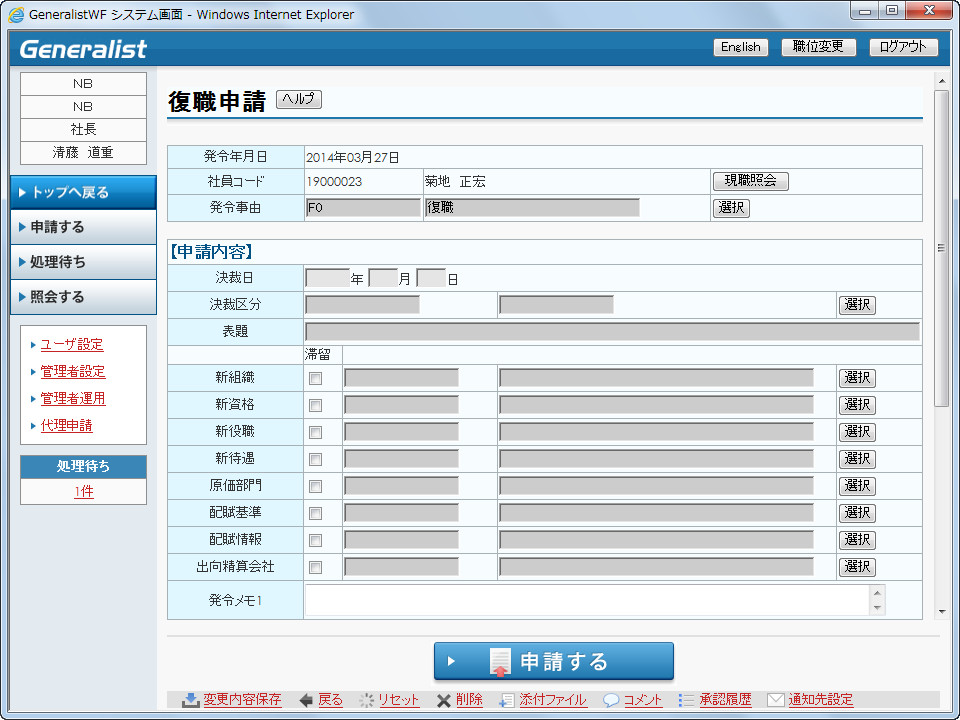Enable the 出向精算会社 滞留 checkbox

point(316,568)
